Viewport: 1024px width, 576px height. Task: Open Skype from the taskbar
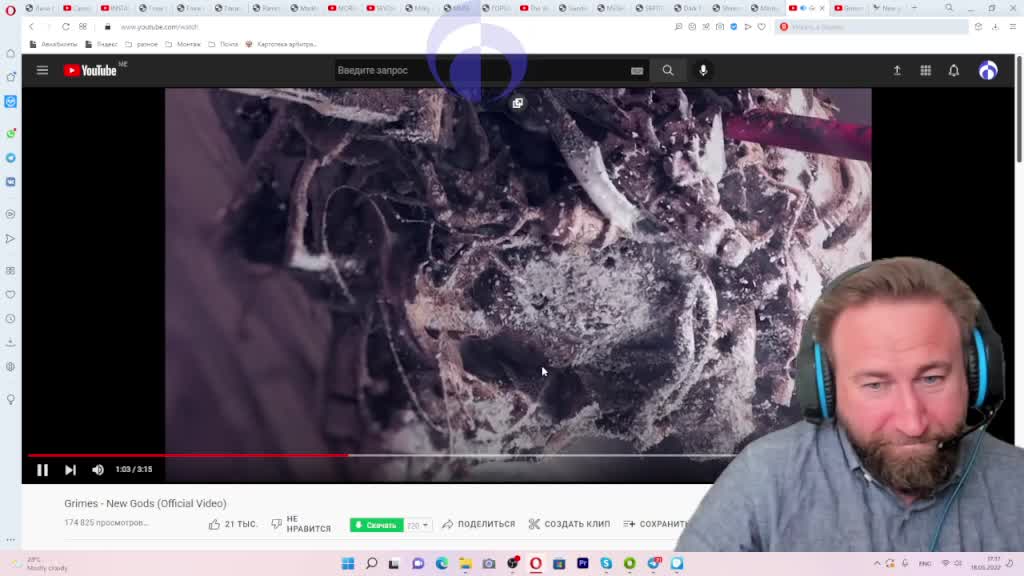point(606,564)
